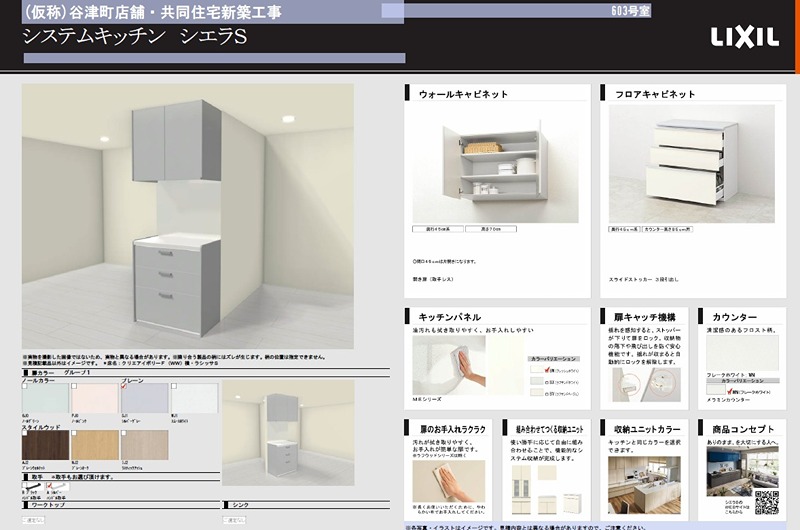The width and height of the screenshot is (800, 530).
Task: Click the カウンター color variation swatch
Action: pos(716,390)
